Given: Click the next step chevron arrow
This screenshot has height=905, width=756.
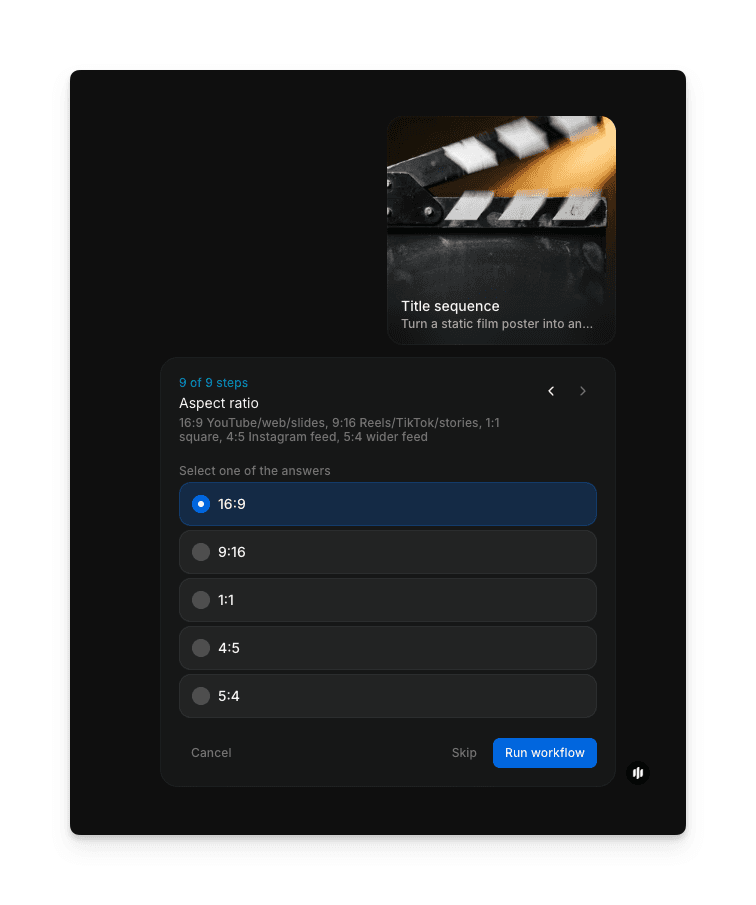Looking at the screenshot, I should 583,391.
